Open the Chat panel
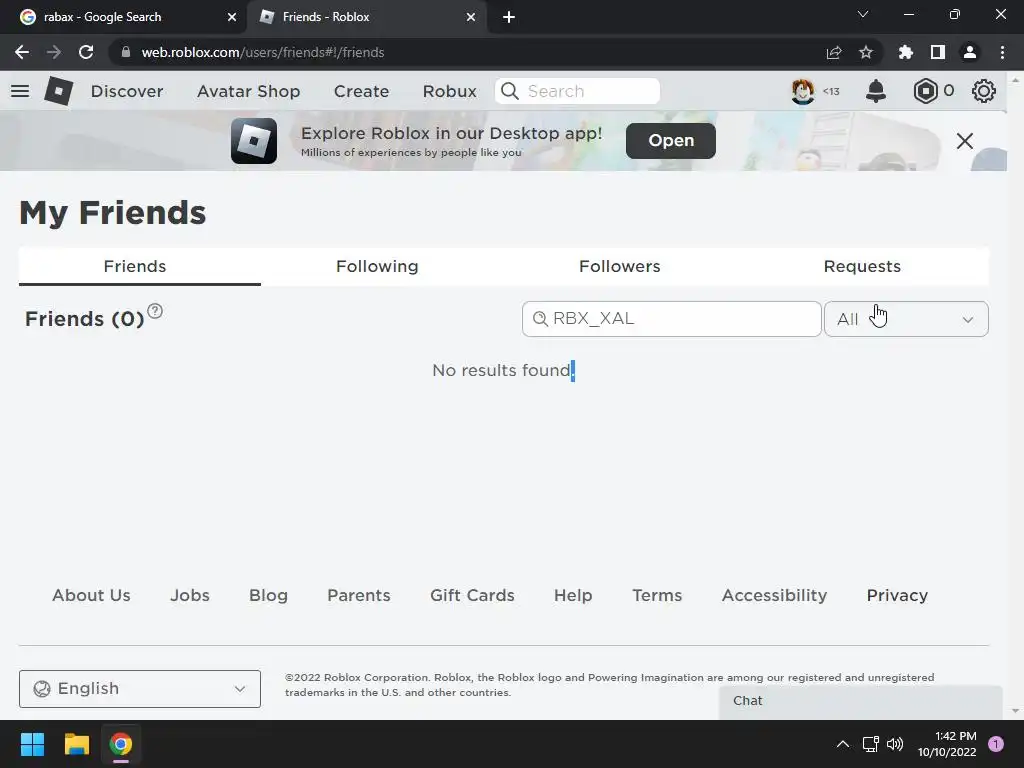 click(x=861, y=701)
